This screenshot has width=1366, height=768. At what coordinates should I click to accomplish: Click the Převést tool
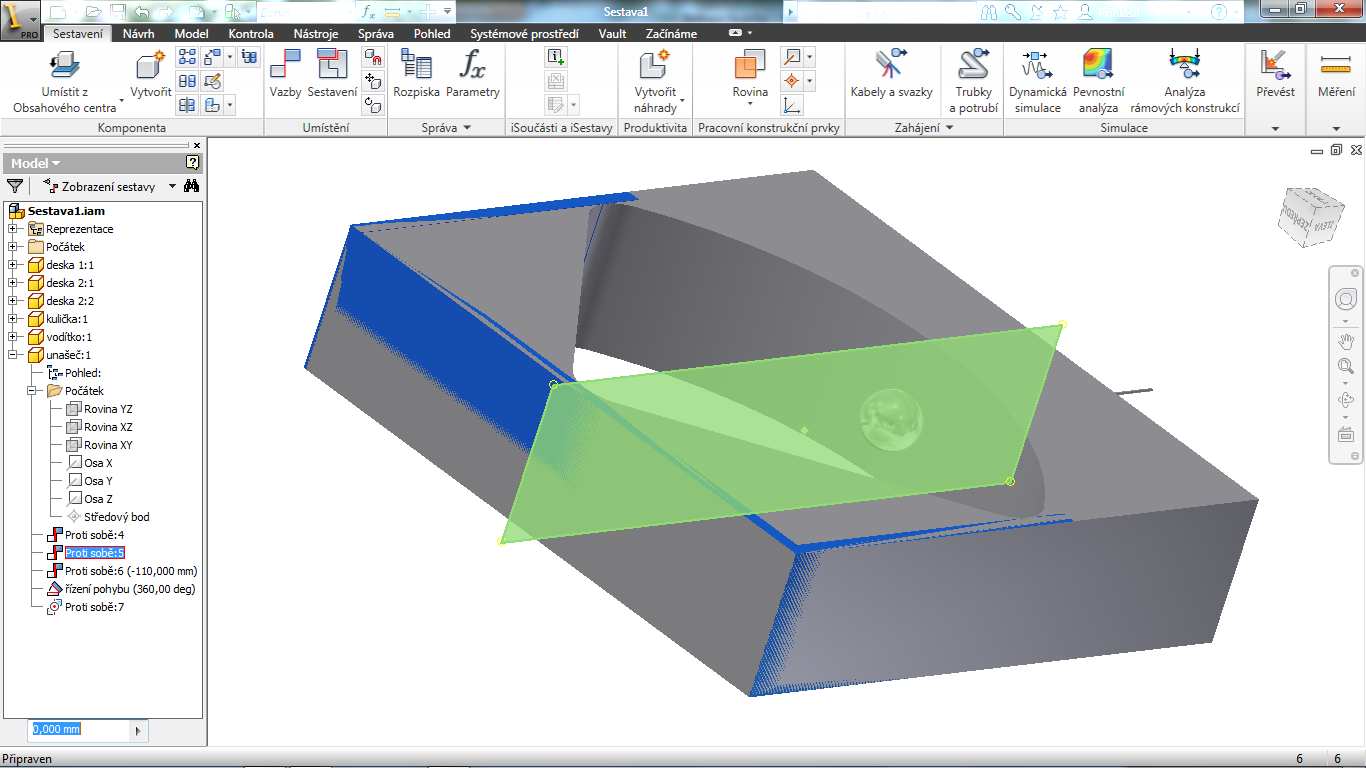pos(1275,74)
